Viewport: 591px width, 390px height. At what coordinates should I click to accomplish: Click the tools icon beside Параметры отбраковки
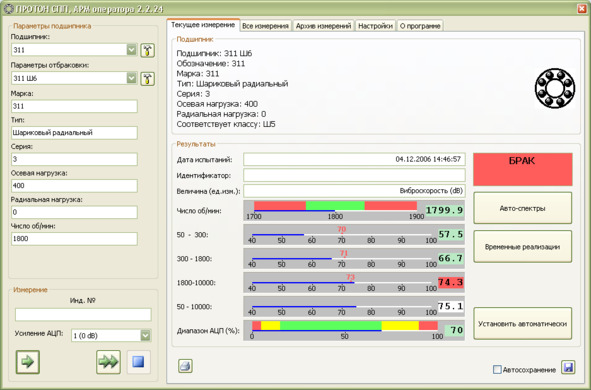point(147,79)
